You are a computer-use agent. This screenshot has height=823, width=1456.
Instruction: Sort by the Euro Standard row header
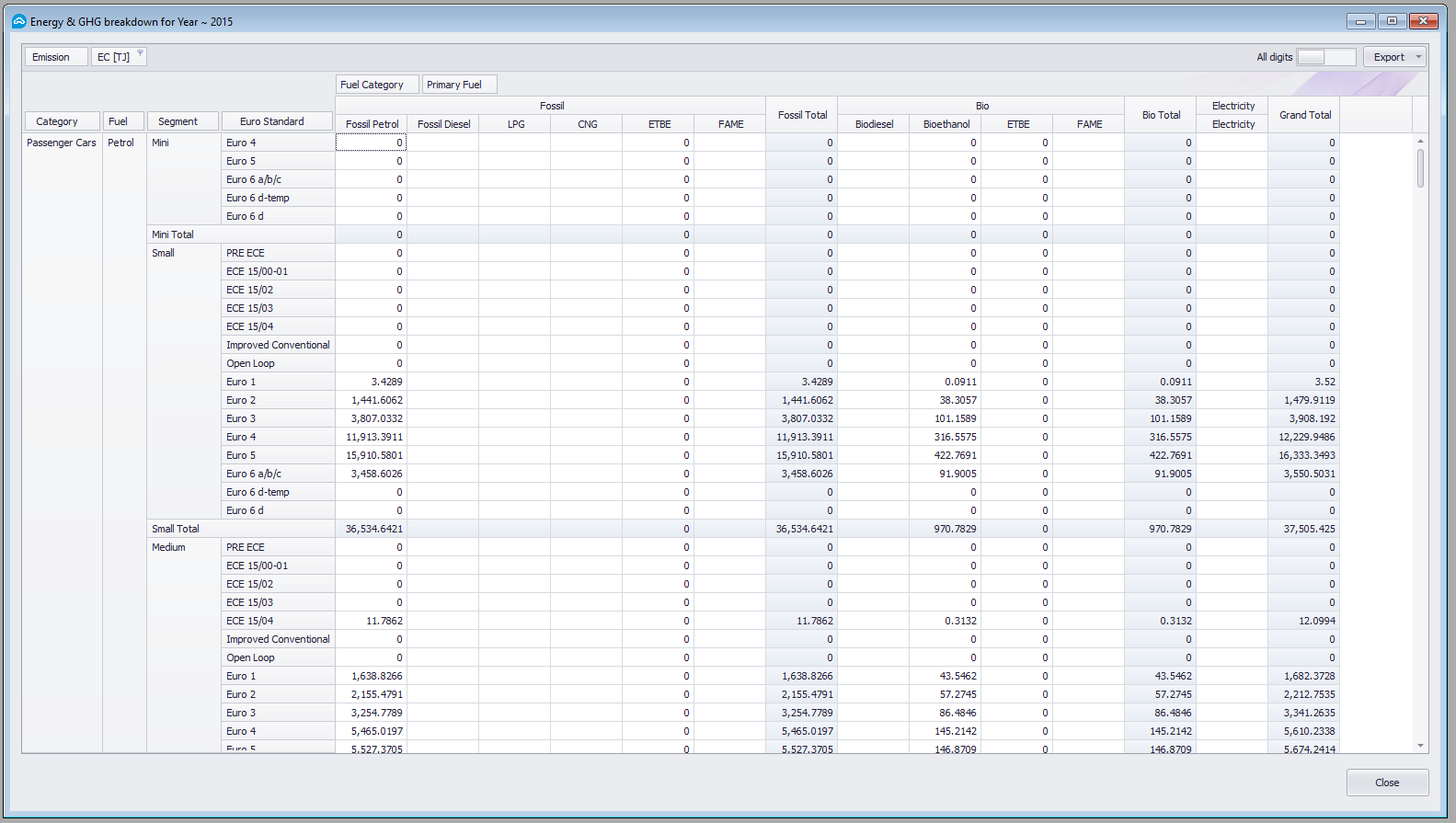click(276, 121)
